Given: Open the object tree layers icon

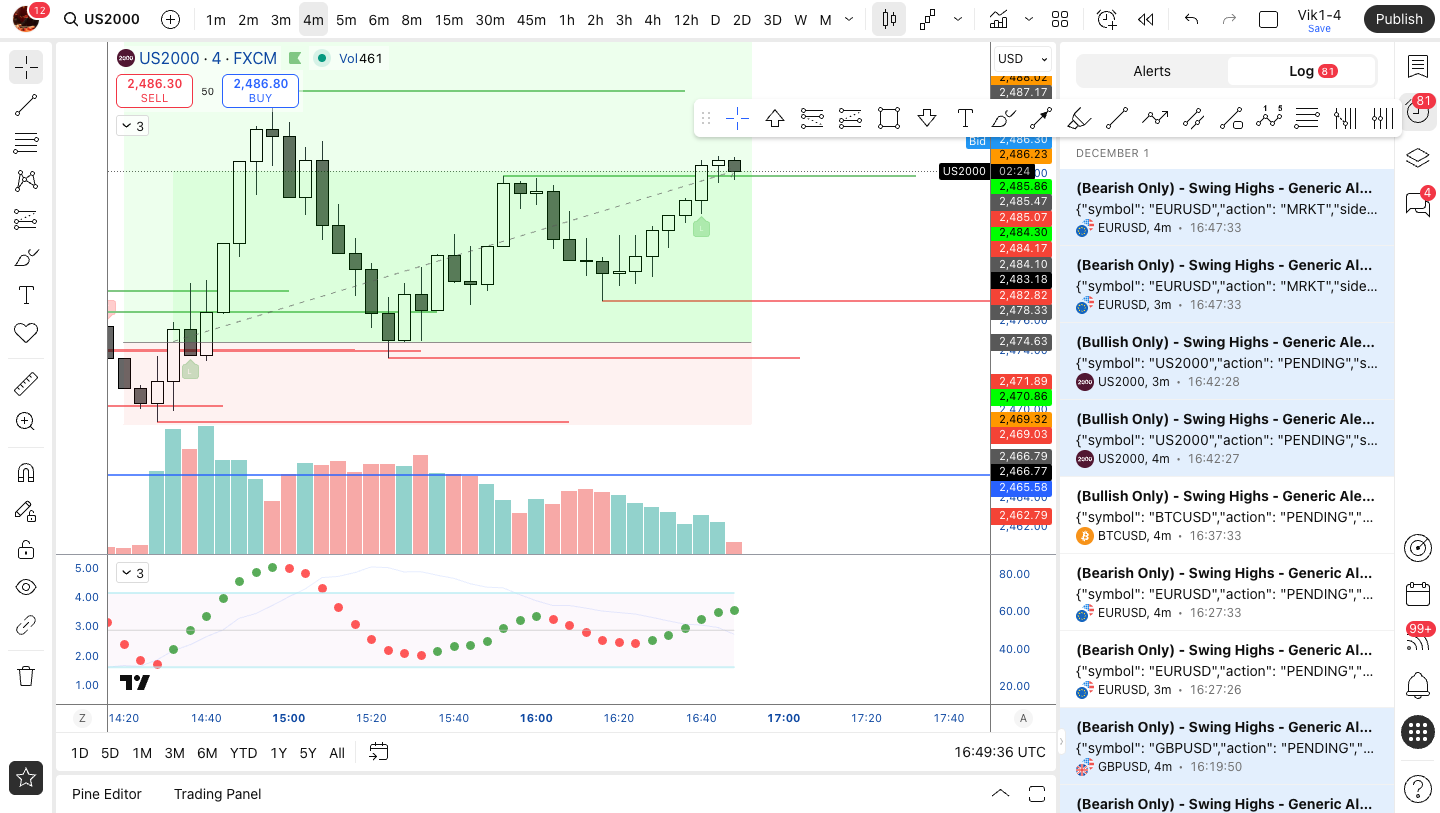Looking at the screenshot, I should pyautogui.click(x=1417, y=158).
